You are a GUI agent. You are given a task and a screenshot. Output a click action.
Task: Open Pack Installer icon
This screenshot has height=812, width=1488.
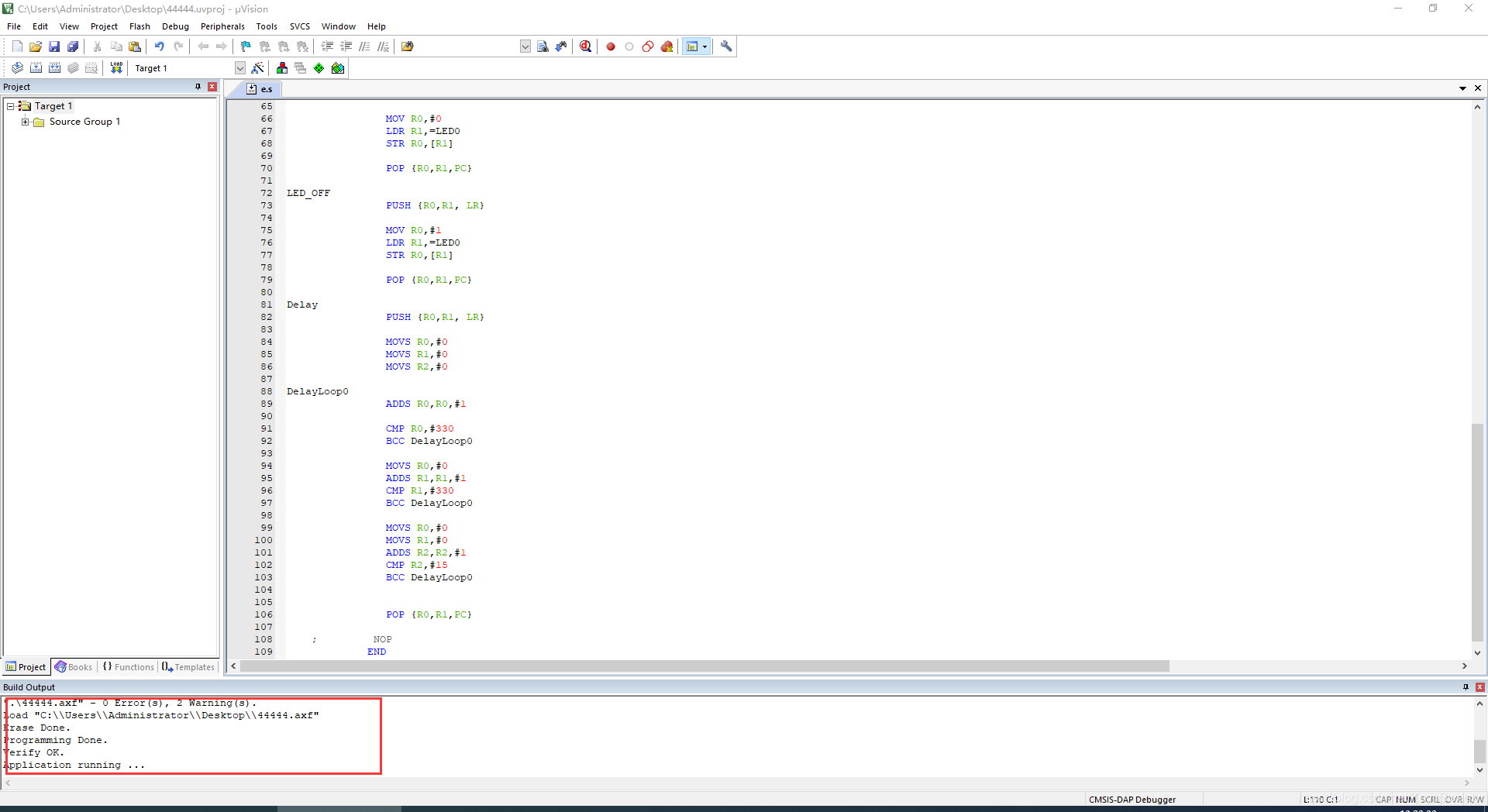(338, 68)
